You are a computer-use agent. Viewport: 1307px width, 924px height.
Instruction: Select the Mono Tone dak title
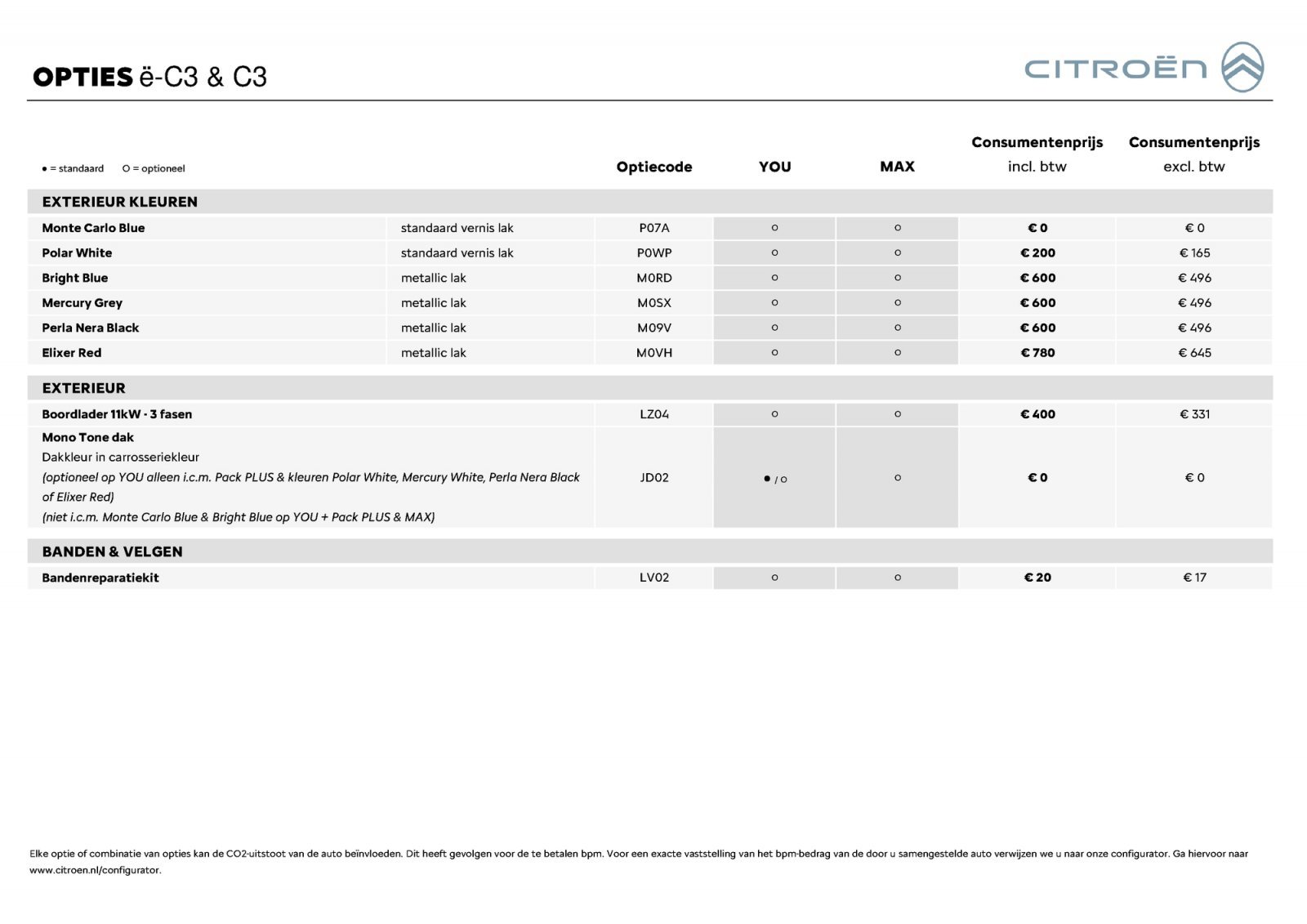pos(88,438)
